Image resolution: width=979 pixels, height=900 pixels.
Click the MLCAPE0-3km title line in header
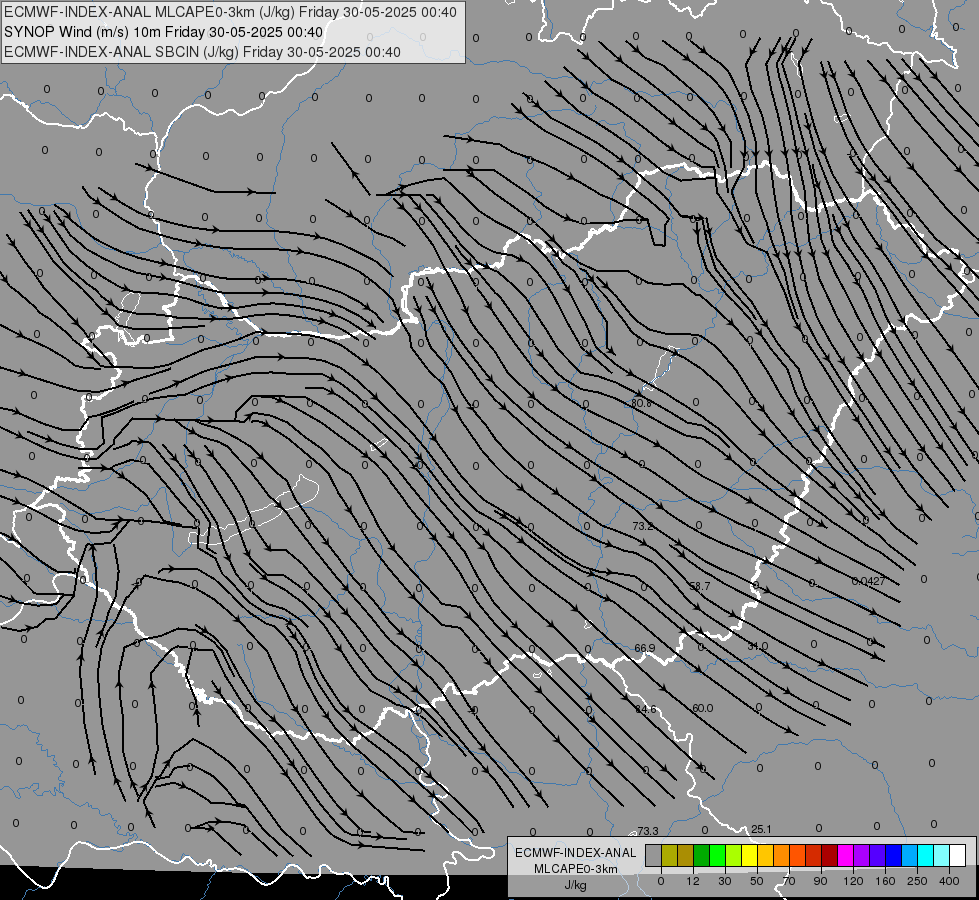(x=230, y=12)
